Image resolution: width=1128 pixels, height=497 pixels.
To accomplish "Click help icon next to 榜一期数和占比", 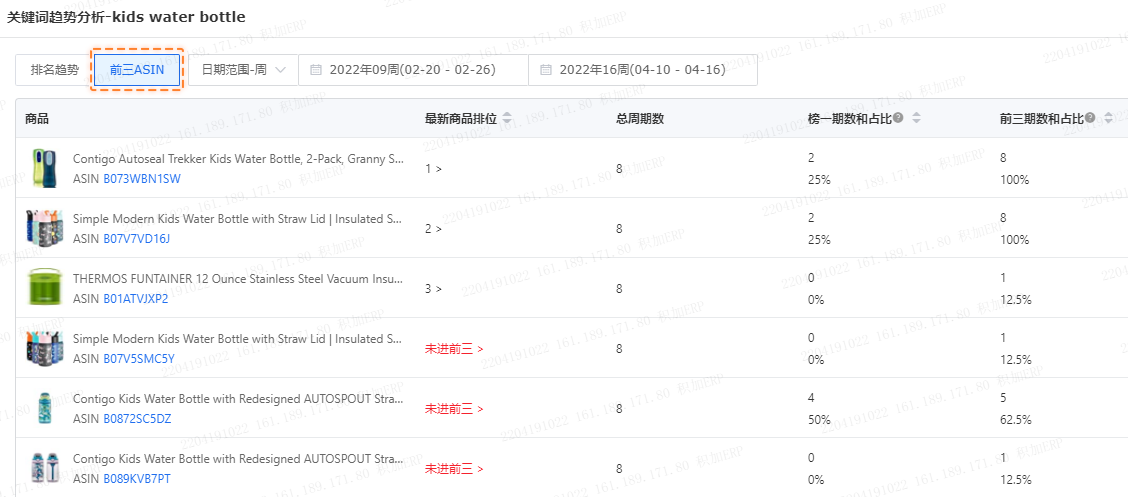I will (x=898, y=118).
